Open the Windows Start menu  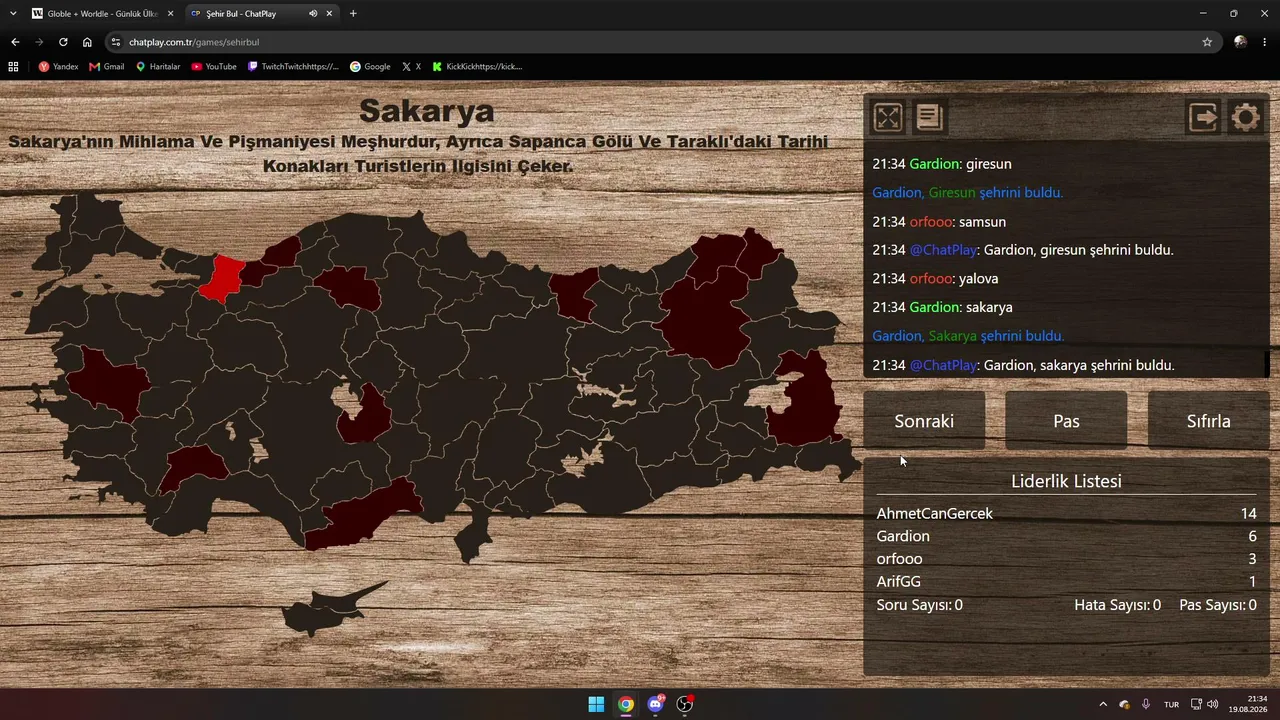596,704
